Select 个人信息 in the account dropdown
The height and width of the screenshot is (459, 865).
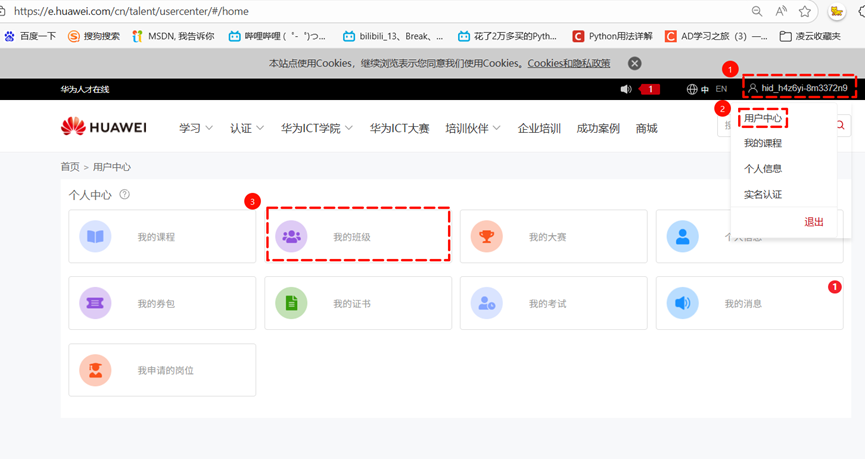point(763,168)
